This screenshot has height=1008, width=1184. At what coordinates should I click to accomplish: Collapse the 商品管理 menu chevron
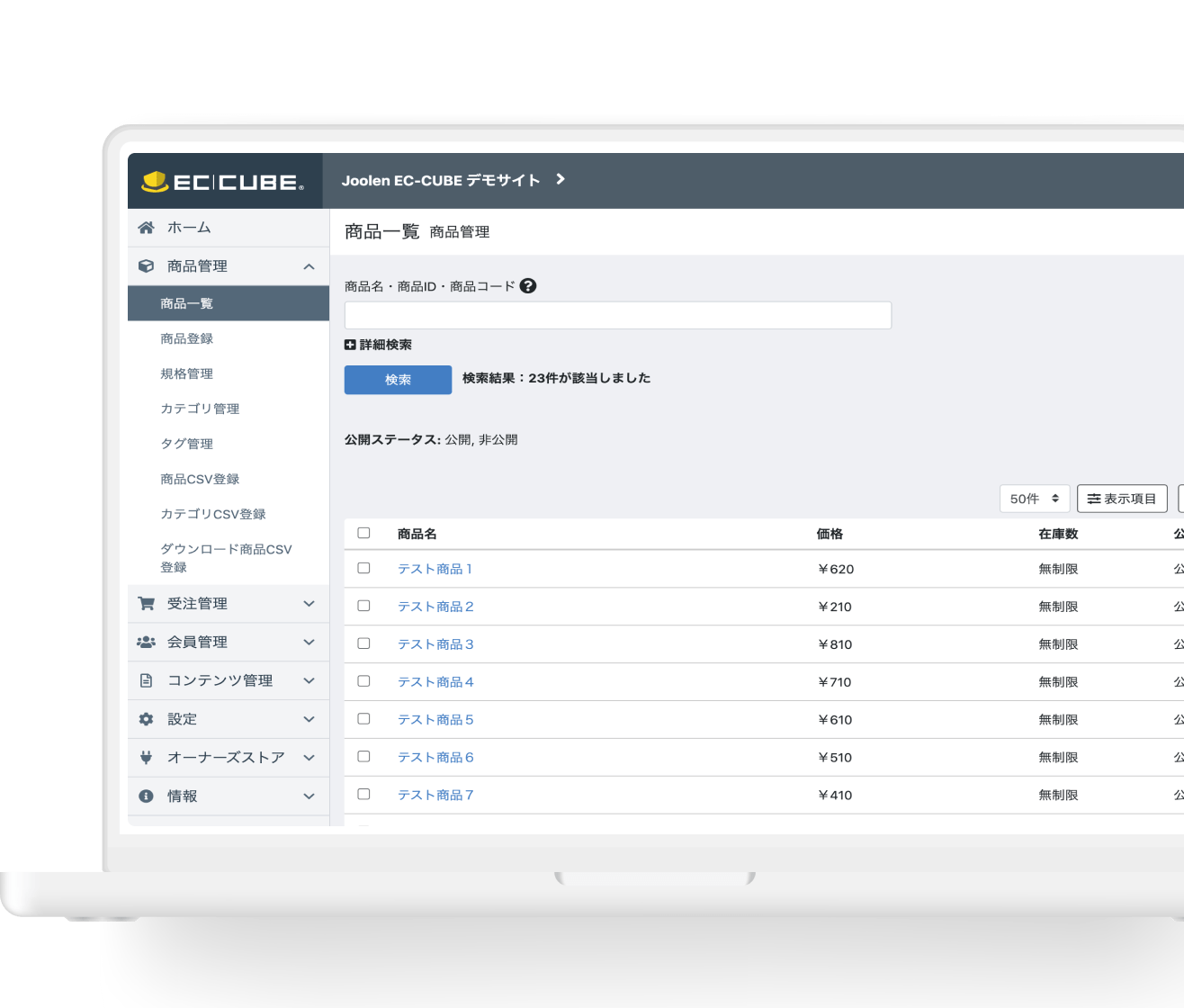(x=309, y=266)
